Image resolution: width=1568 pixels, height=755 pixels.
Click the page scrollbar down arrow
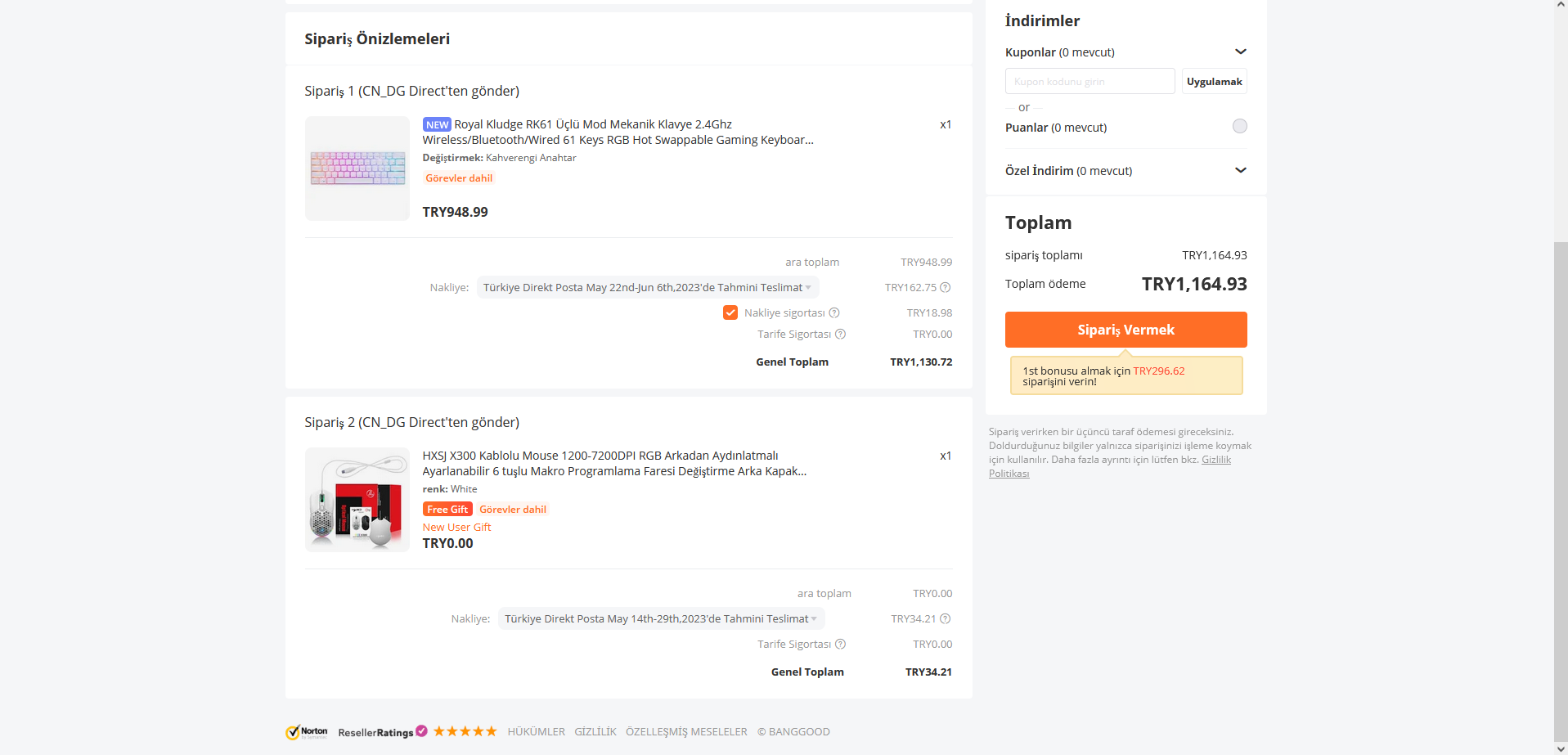click(x=1561, y=748)
